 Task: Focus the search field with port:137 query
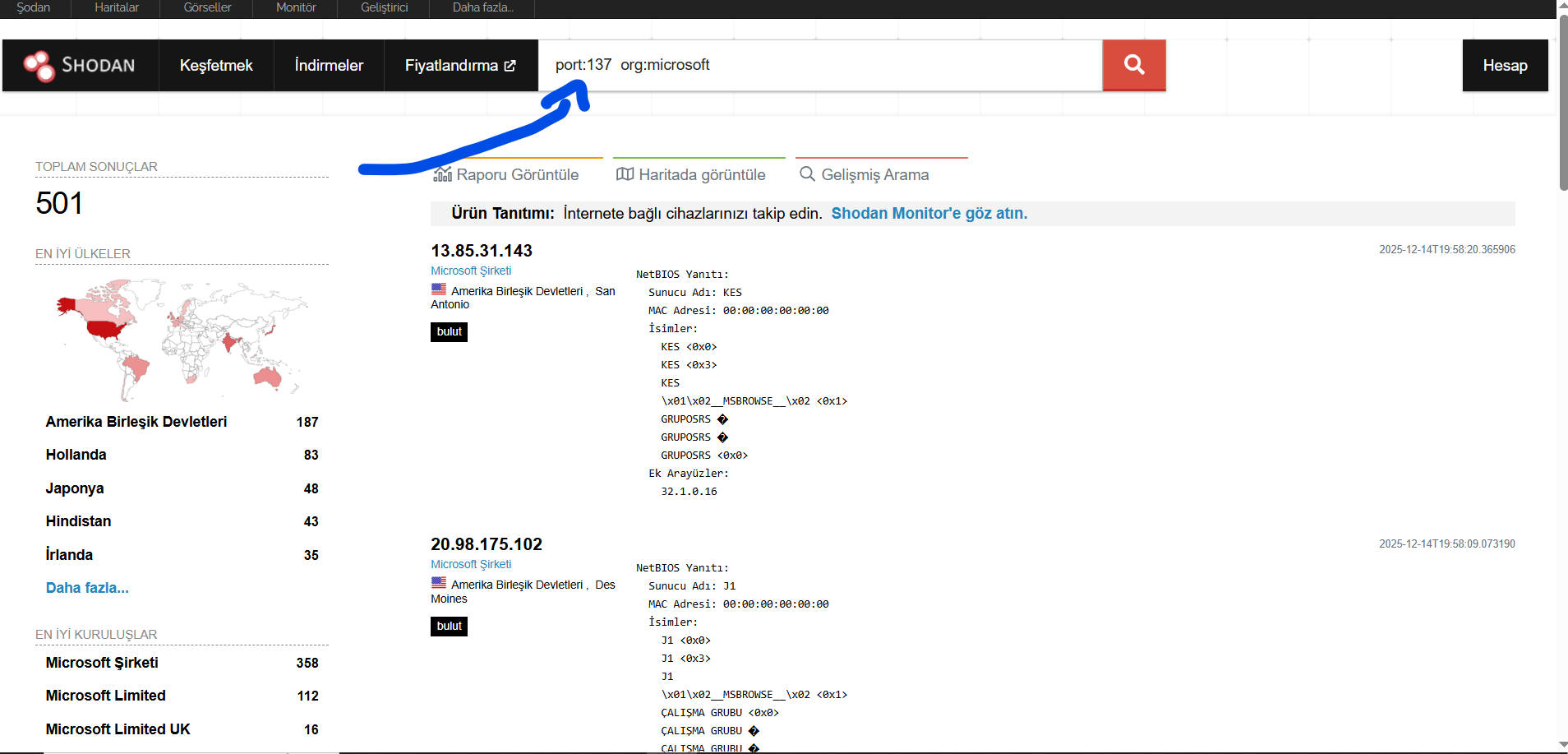[820, 65]
